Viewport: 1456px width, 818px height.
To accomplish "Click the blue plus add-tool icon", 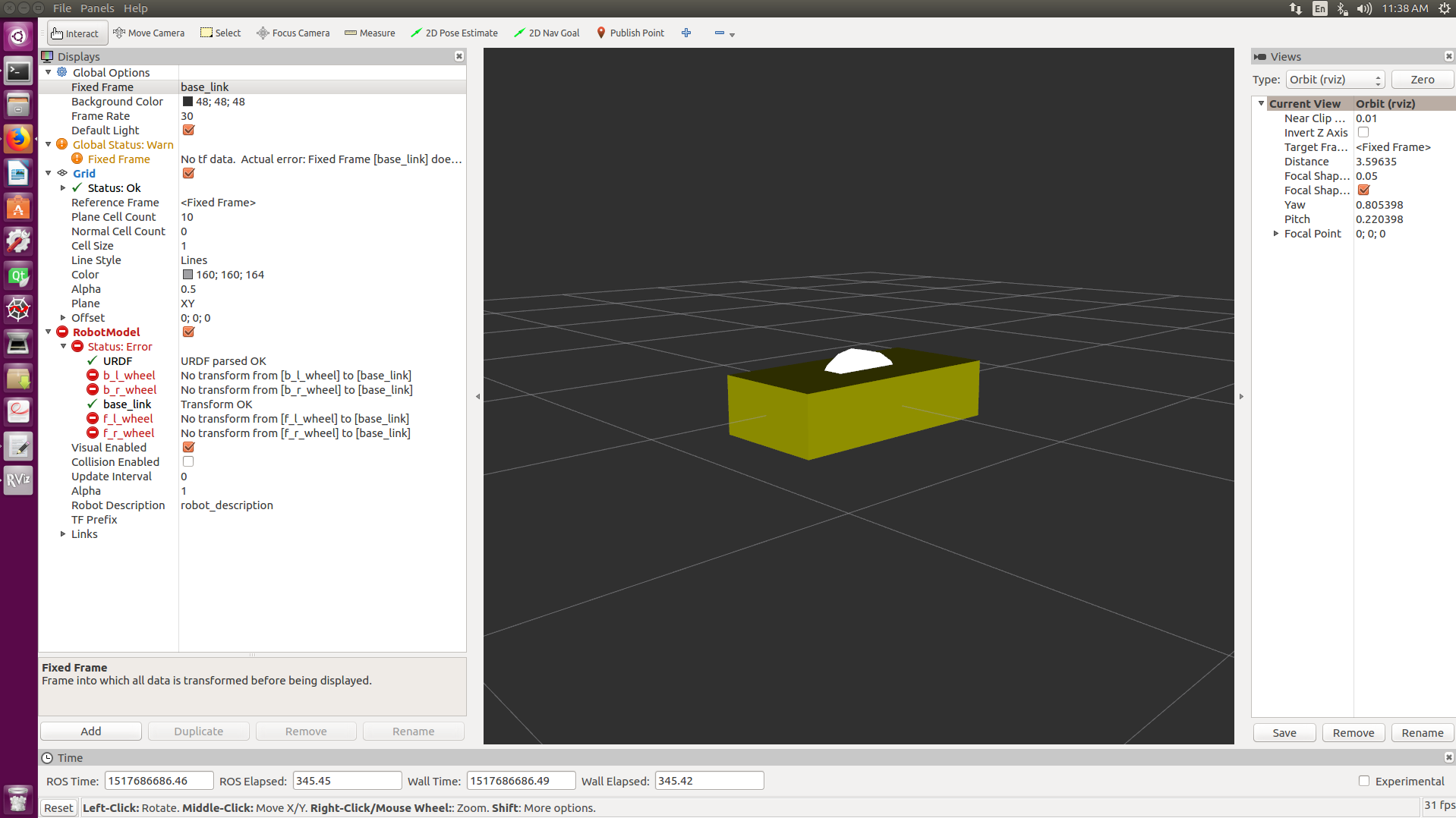I will coord(686,33).
